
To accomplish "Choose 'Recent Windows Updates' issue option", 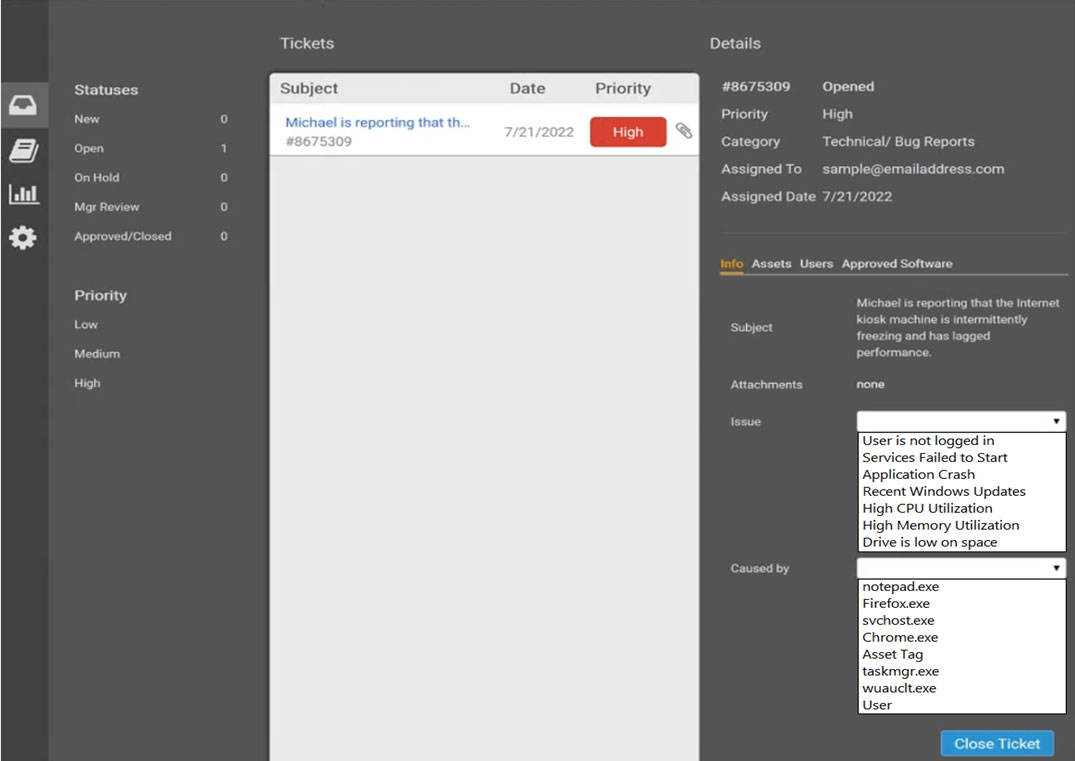I will point(943,492).
